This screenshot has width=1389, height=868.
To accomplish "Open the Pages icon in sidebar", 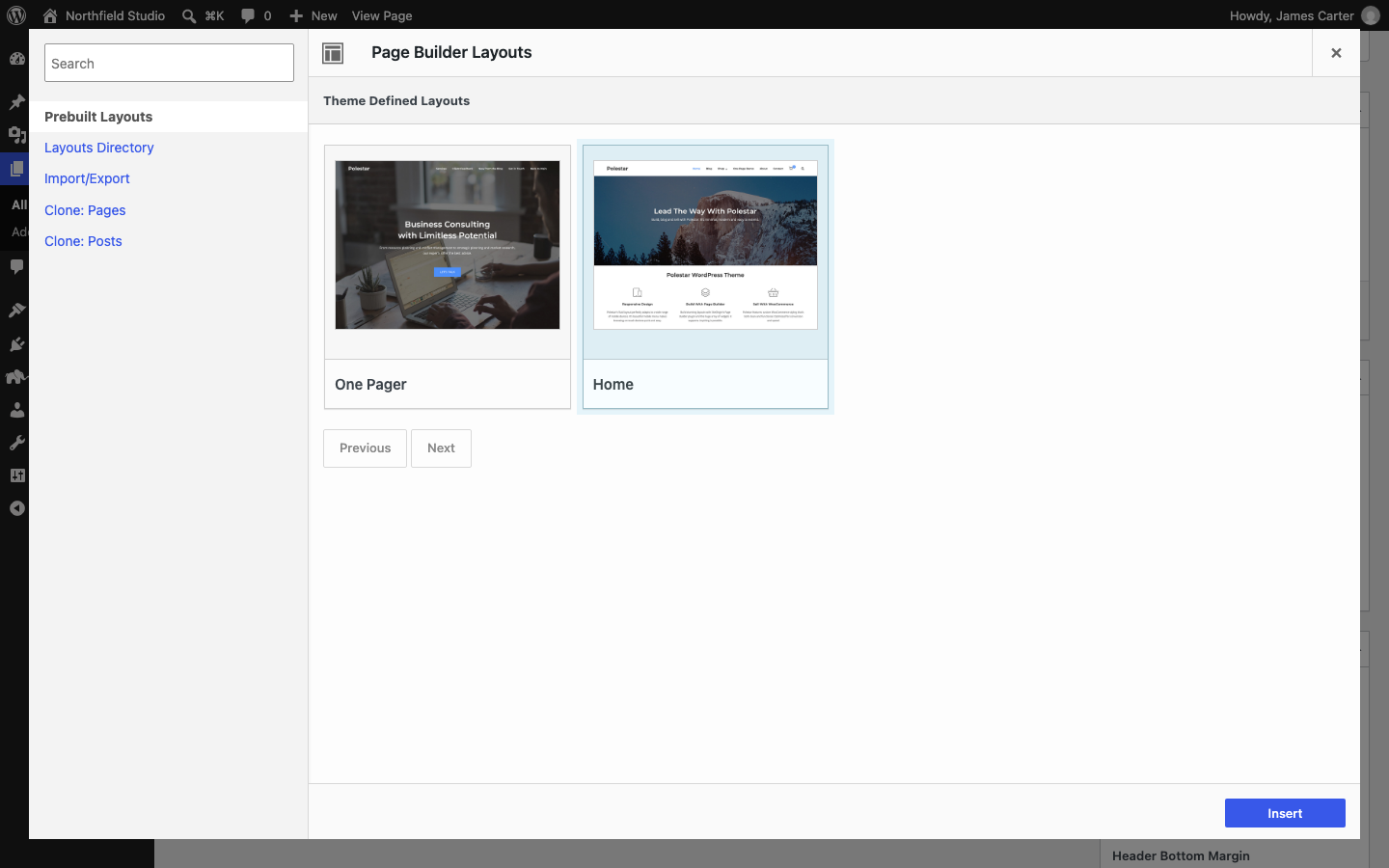I will coord(16,169).
